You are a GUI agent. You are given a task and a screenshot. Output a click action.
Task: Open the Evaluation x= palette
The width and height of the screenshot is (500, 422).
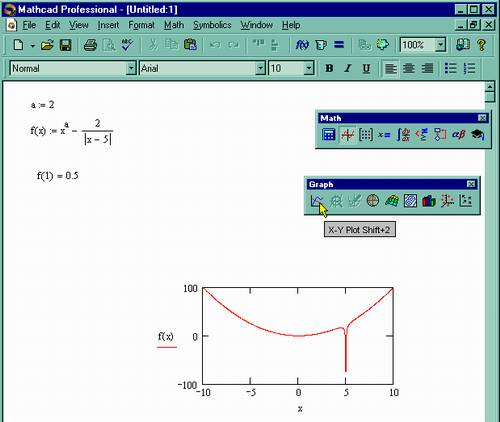tap(384, 135)
